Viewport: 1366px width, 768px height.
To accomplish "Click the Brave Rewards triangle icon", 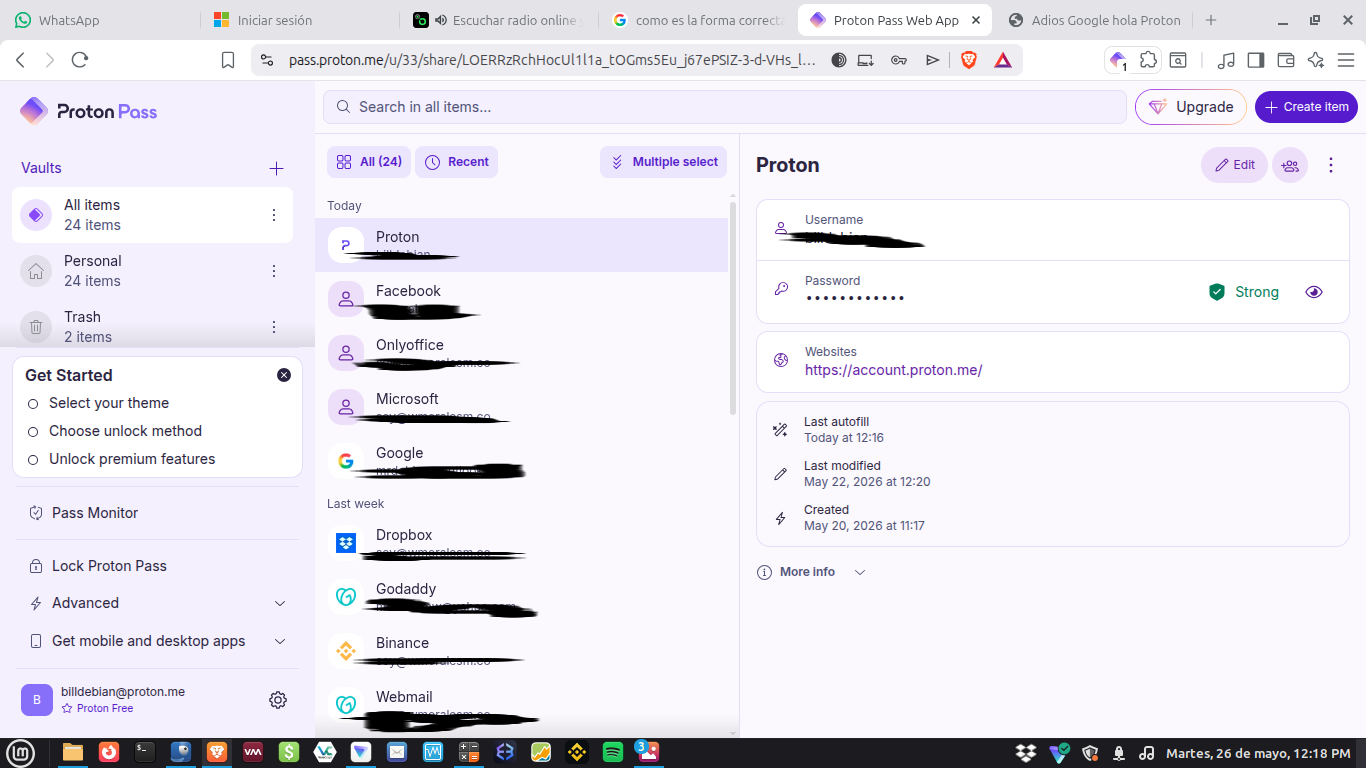I will 1003,60.
